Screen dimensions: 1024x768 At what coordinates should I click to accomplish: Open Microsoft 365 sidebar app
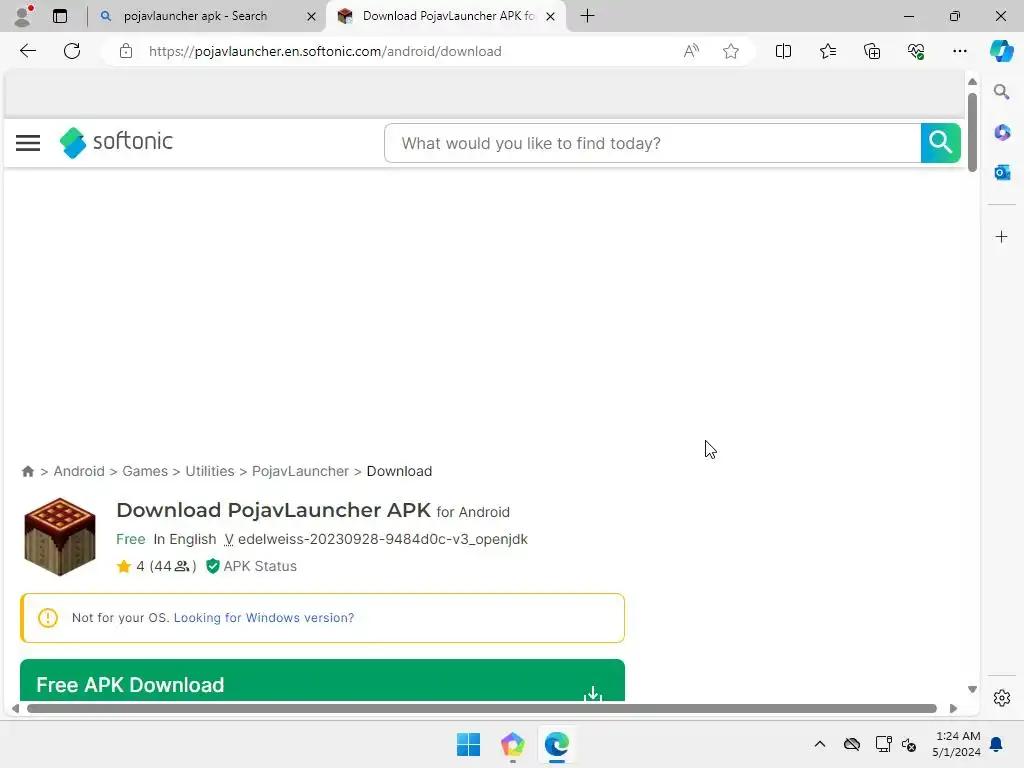pyautogui.click(x=1002, y=133)
